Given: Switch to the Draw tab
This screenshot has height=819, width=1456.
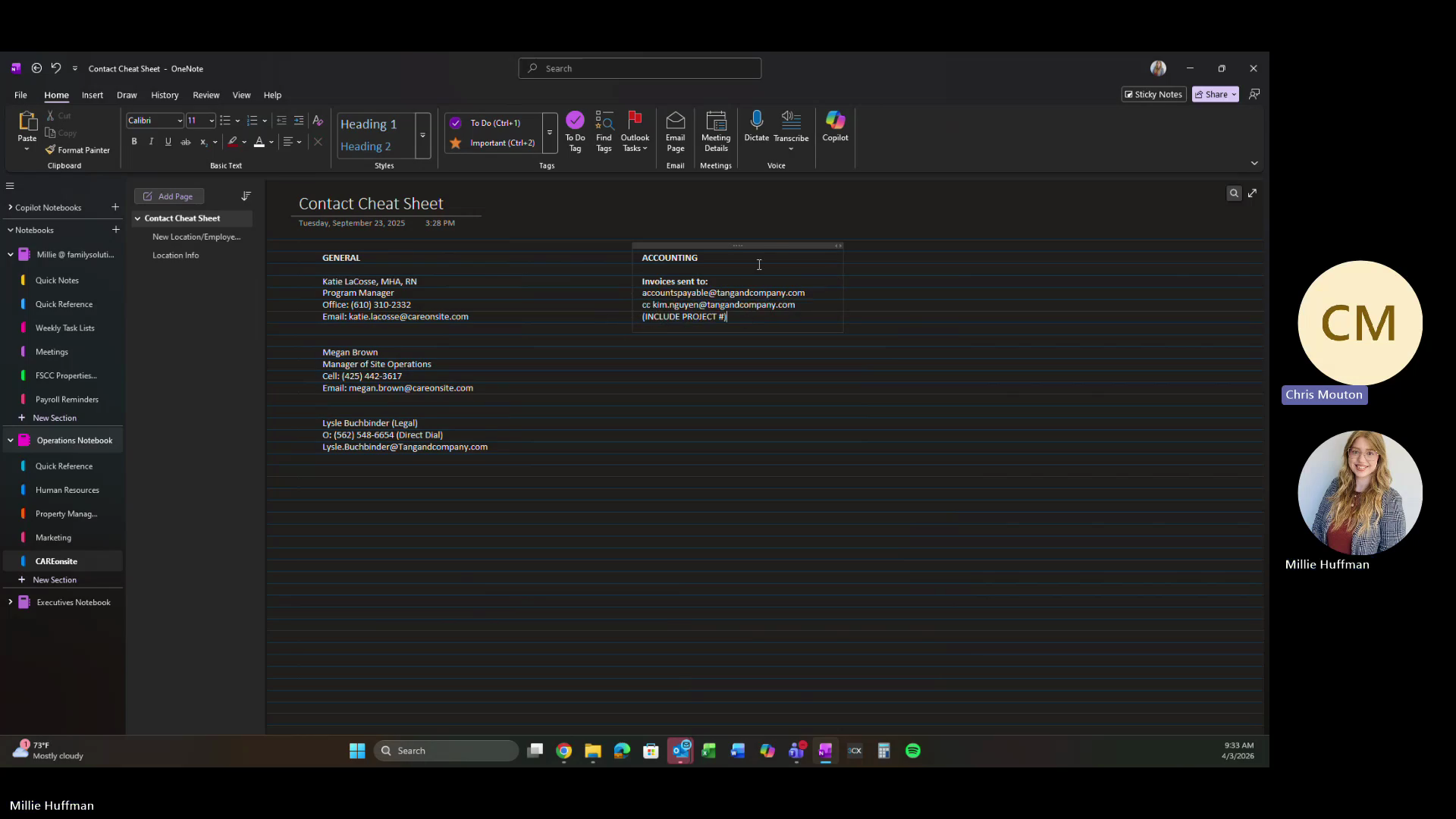Looking at the screenshot, I should (127, 95).
